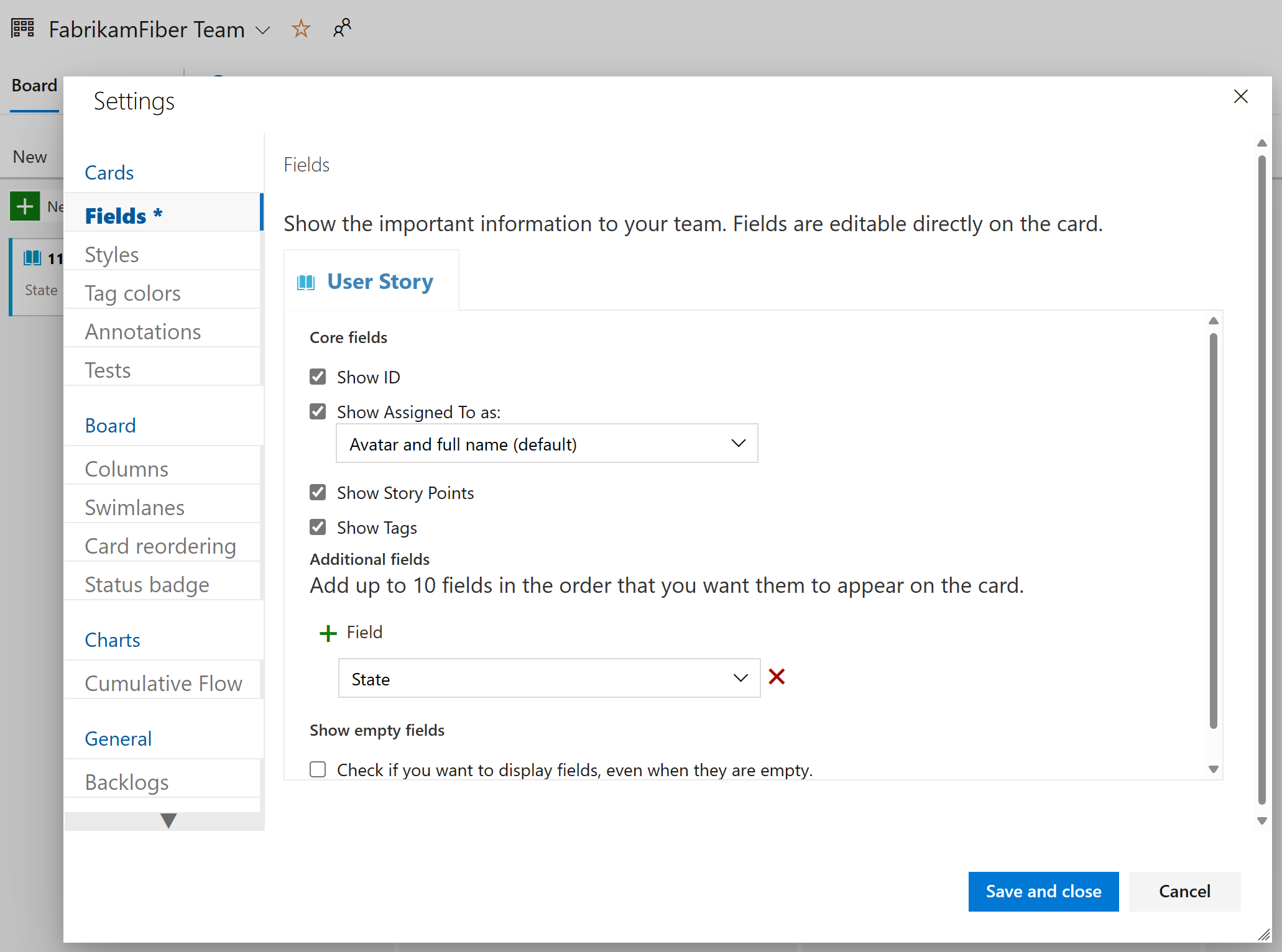
Task: Select the Tag colors menu item
Action: coord(133,293)
